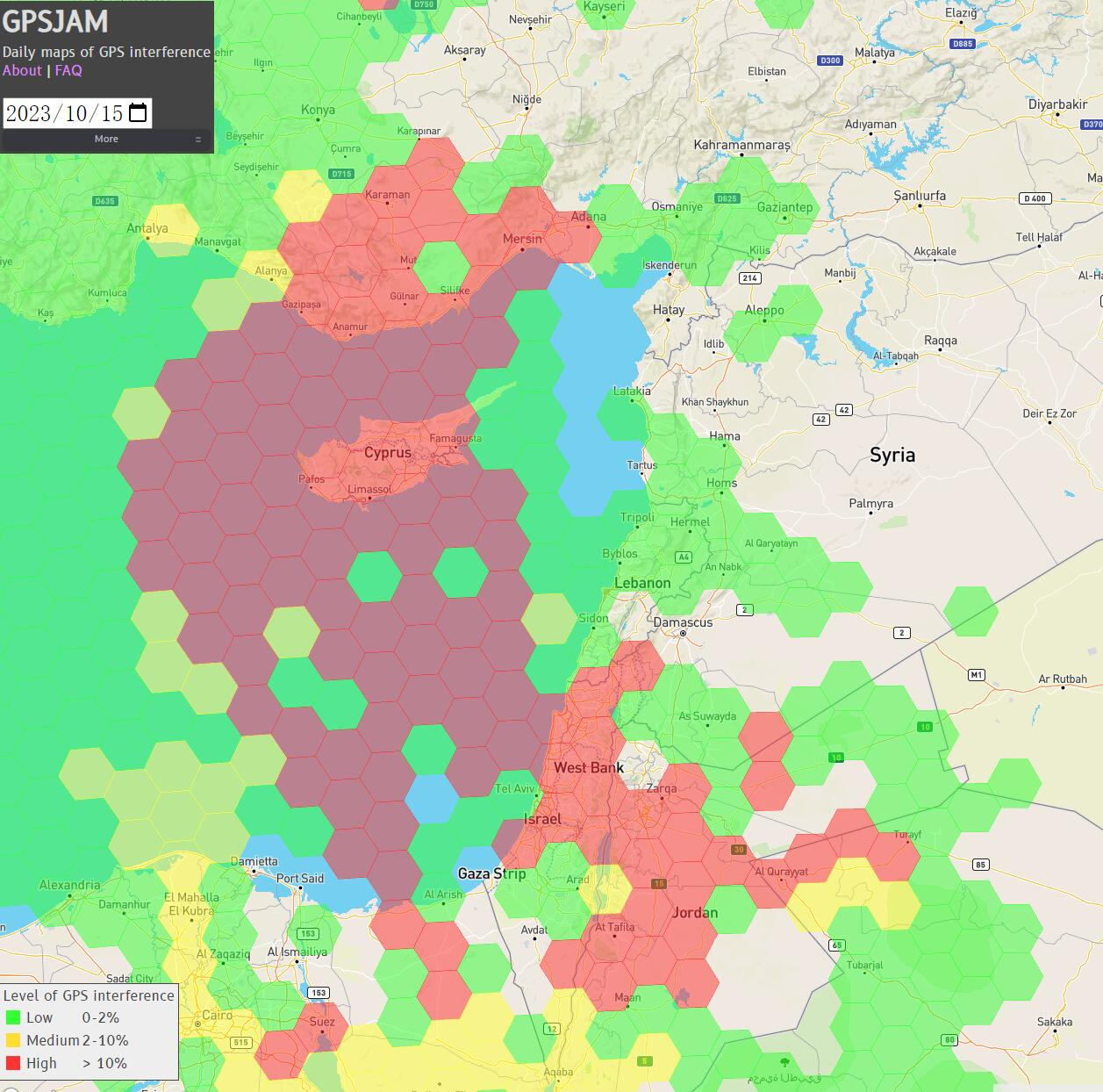Click the D635 road shield
Image resolution: width=1103 pixels, height=1092 pixels.
point(104,201)
